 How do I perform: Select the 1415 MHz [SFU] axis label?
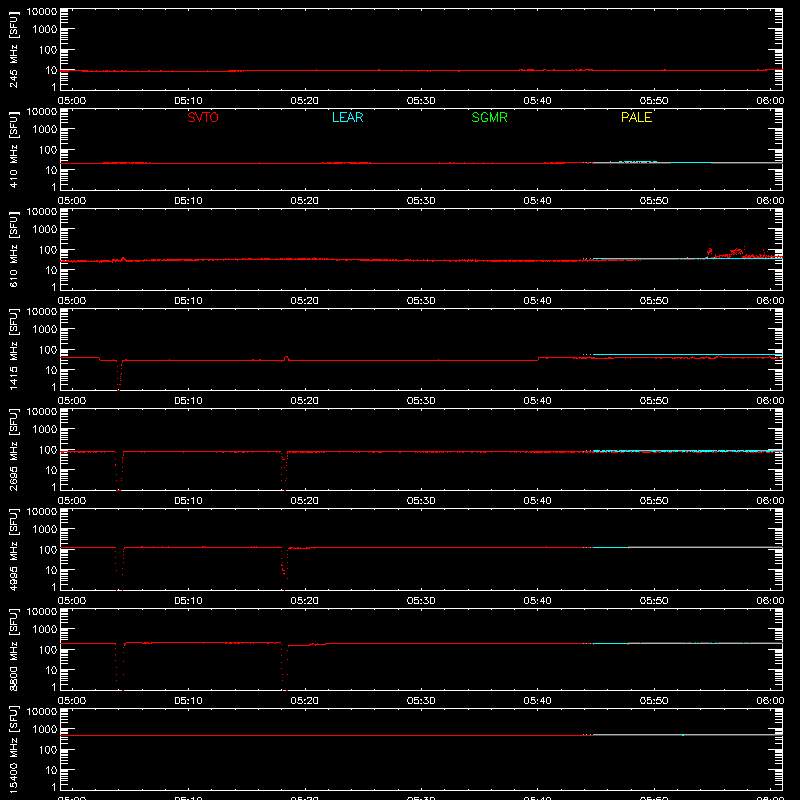(x=14, y=349)
